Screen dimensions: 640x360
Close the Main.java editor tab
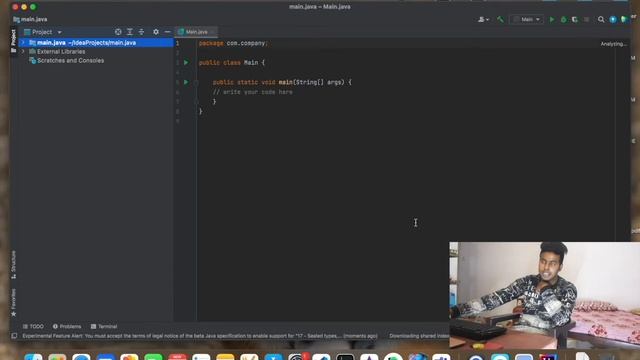(x=213, y=32)
